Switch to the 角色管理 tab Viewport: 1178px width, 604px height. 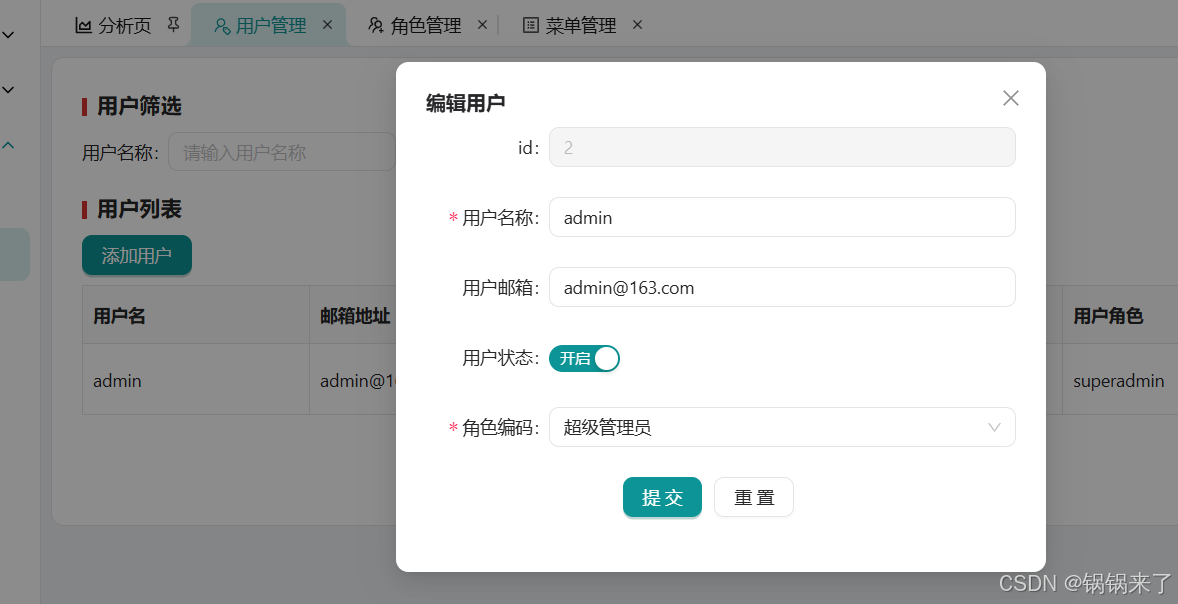pos(419,24)
